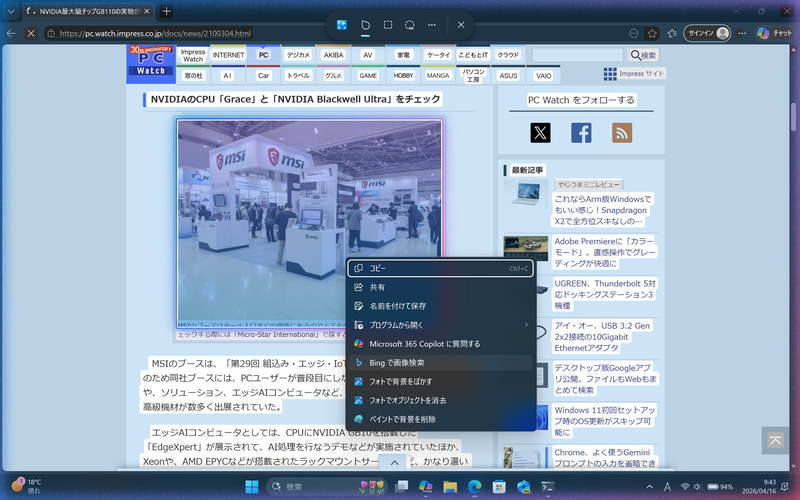Open the AKIBA navigation tab
800x500 pixels.
tap(334, 55)
